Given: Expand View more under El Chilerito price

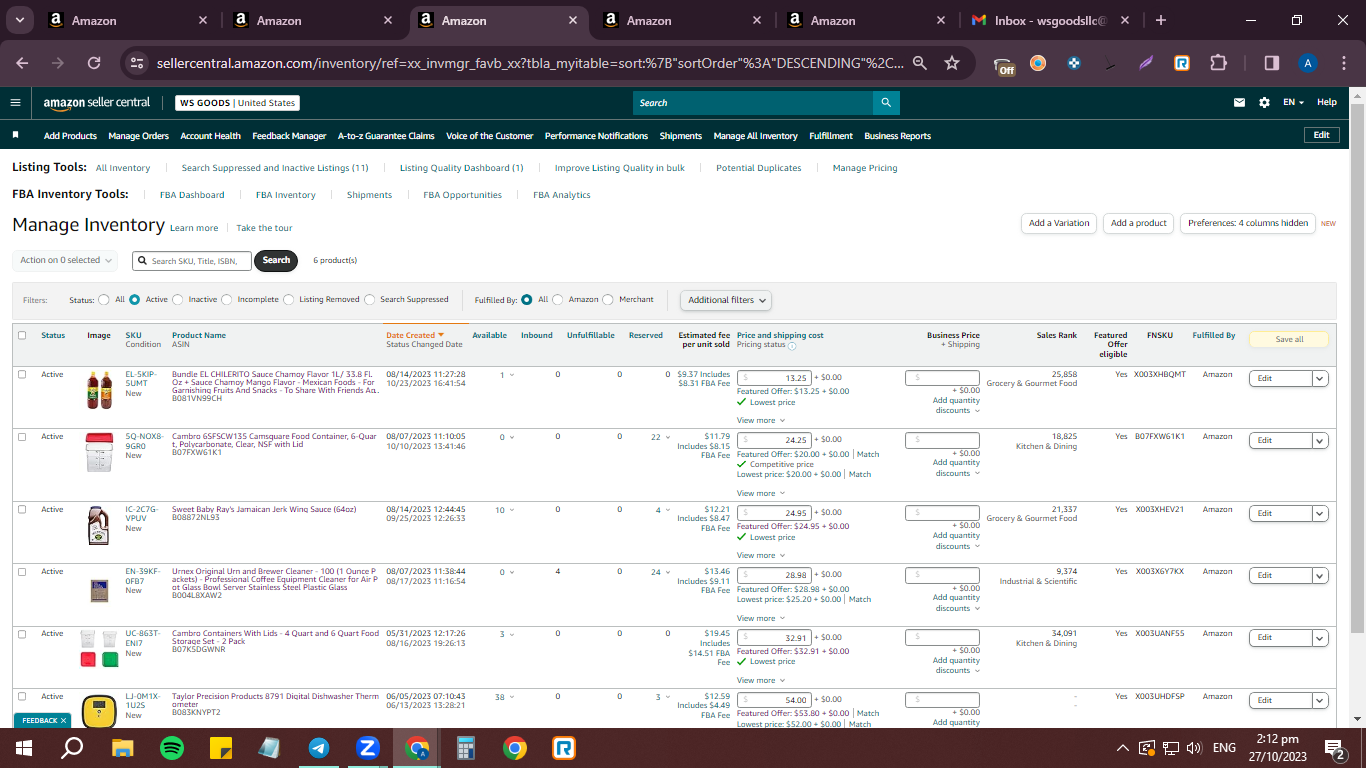Looking at the screenshot, I should (x=759, y=420).
